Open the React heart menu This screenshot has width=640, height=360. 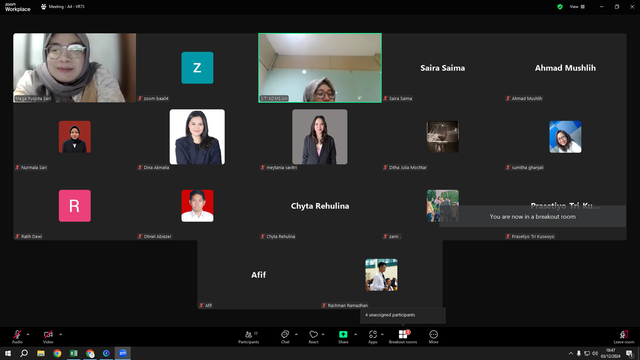(313, 337)
